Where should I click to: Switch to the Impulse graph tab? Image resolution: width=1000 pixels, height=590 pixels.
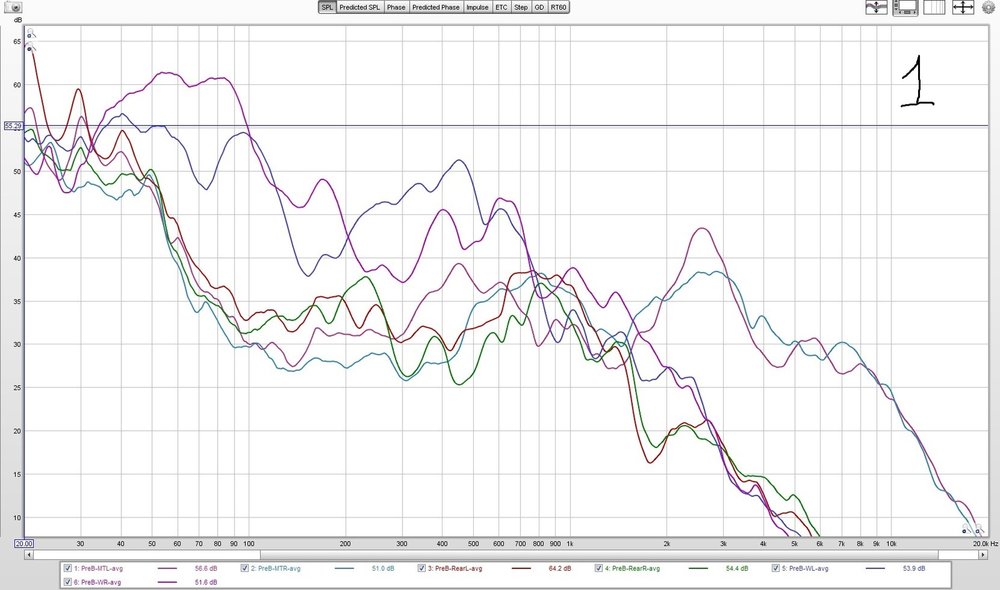(477, 7)
